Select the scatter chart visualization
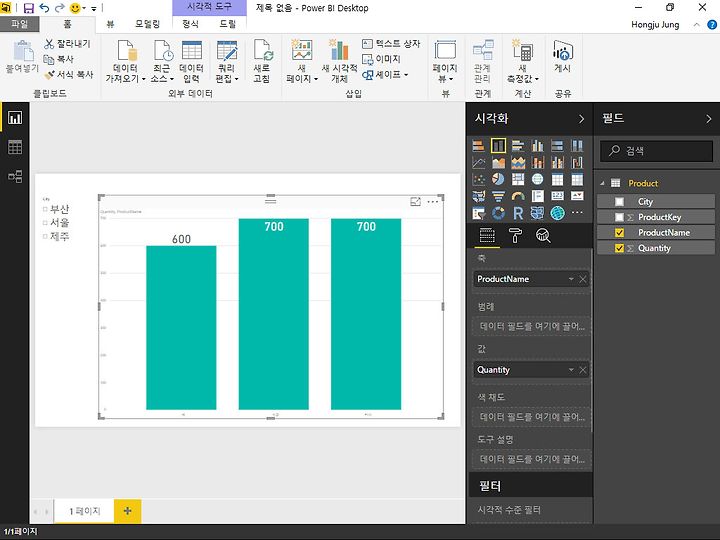The image size is (720, 540). [478, 179]
